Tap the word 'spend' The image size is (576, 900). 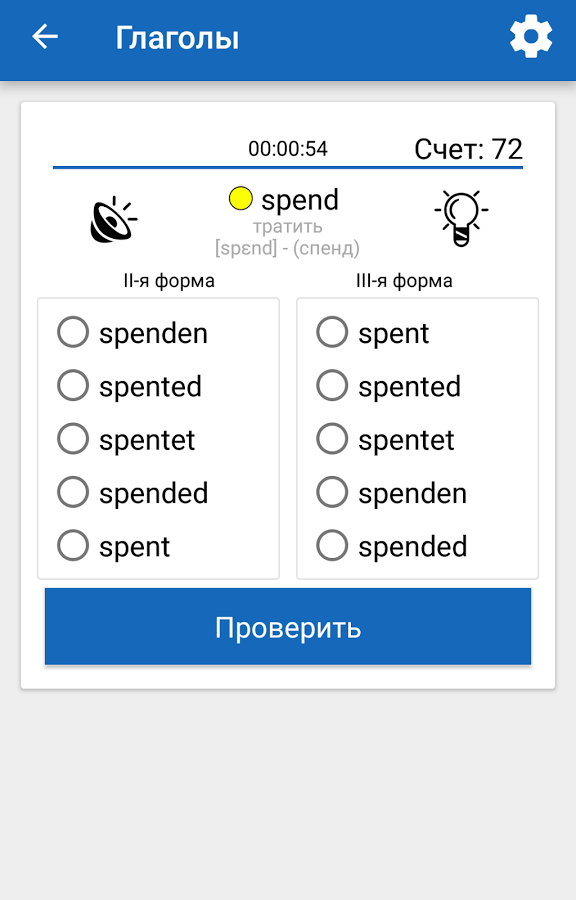click(x=300, y=200)
